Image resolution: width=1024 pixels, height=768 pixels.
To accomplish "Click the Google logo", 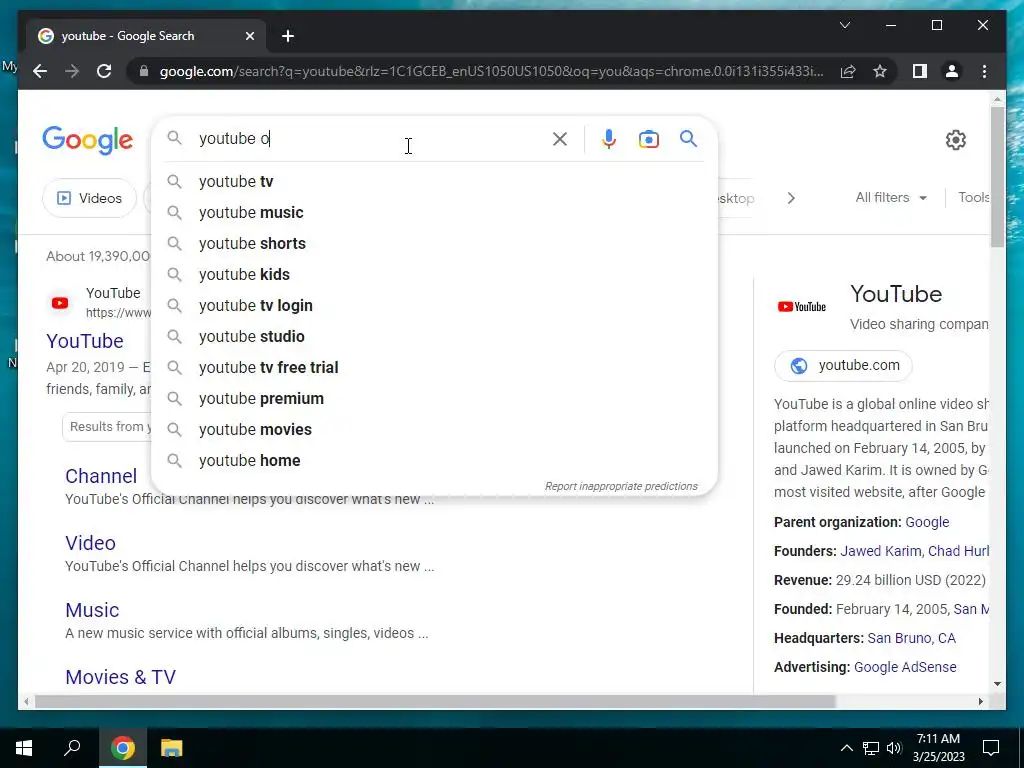I will [88, 140].
